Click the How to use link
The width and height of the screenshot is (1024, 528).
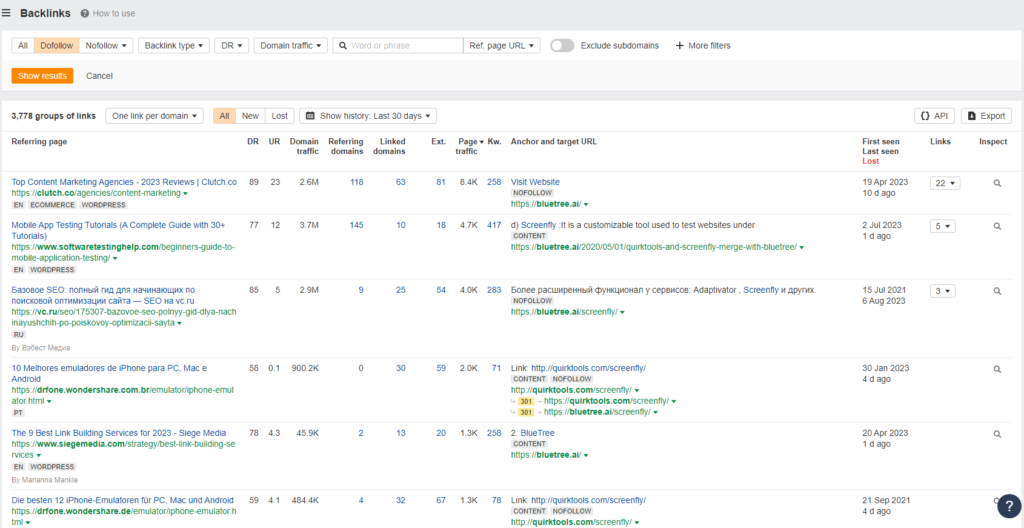[x=114, y=13]
